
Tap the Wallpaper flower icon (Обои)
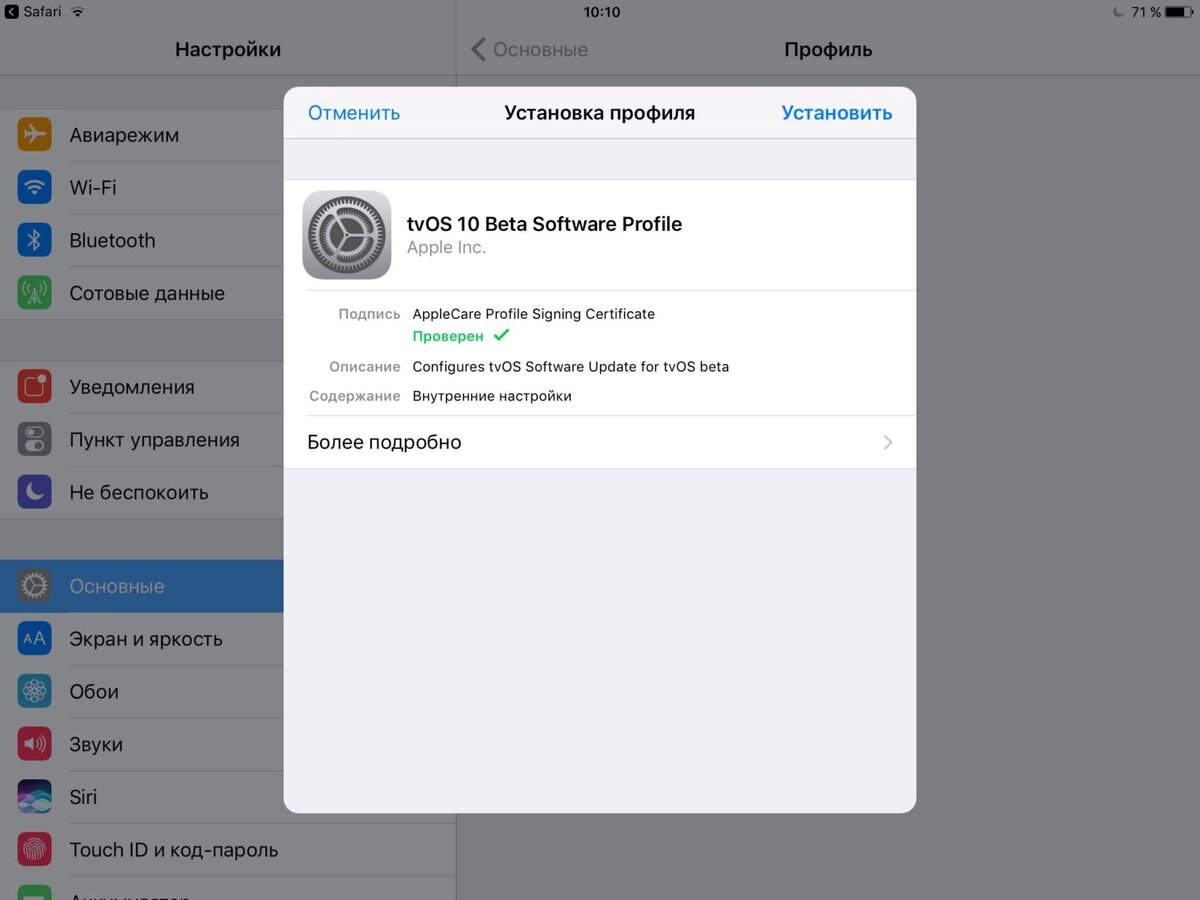pos(34,691)
